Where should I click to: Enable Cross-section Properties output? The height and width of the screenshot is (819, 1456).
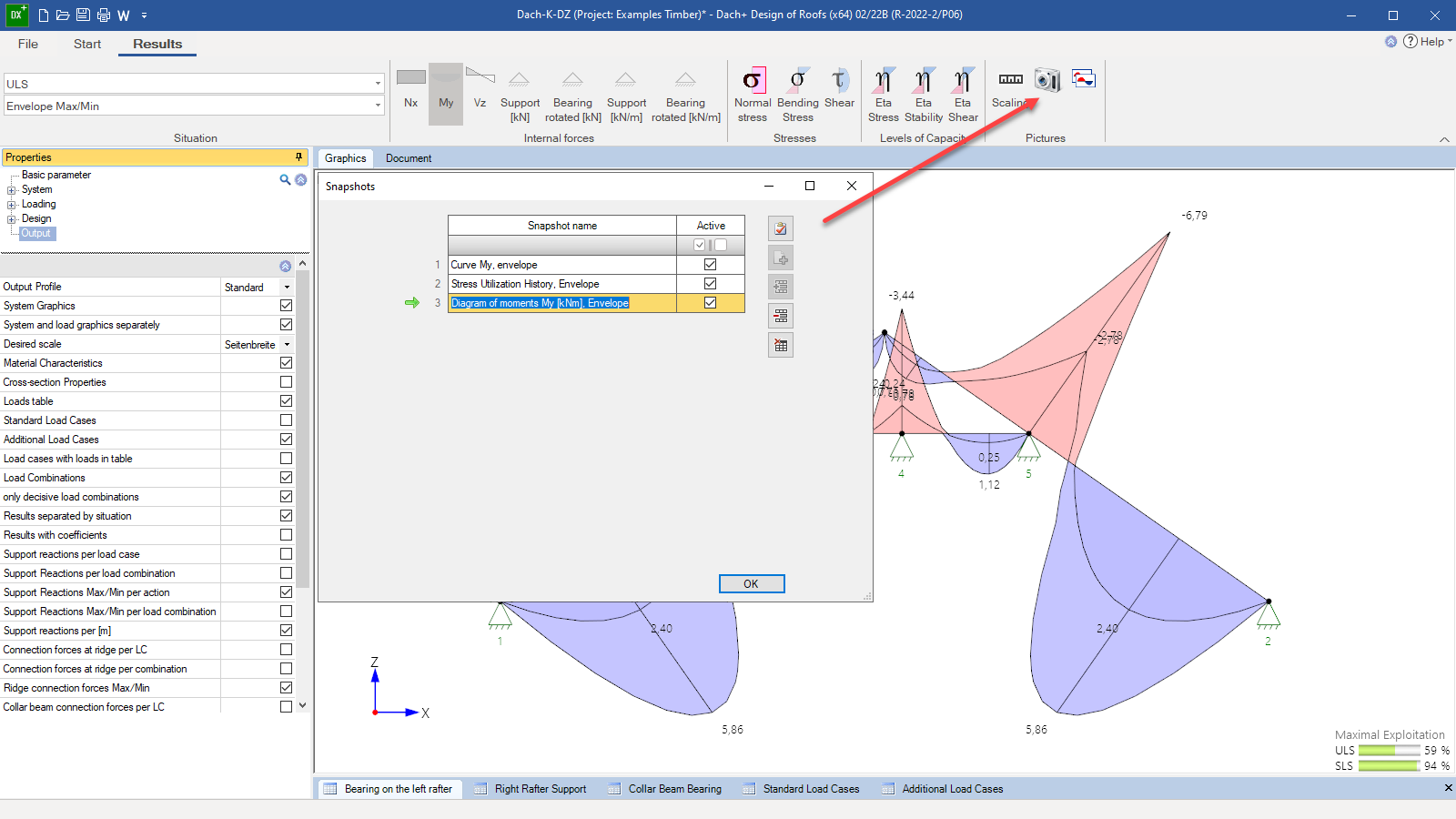[x=287, y=382]
